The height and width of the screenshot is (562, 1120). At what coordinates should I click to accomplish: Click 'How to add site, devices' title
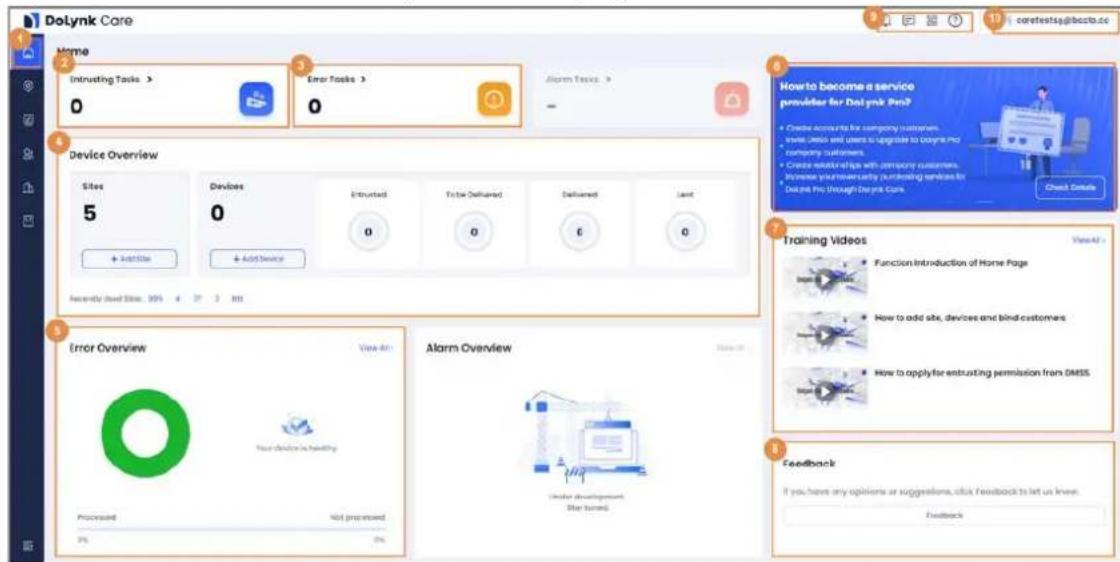(x=970, y=317)
